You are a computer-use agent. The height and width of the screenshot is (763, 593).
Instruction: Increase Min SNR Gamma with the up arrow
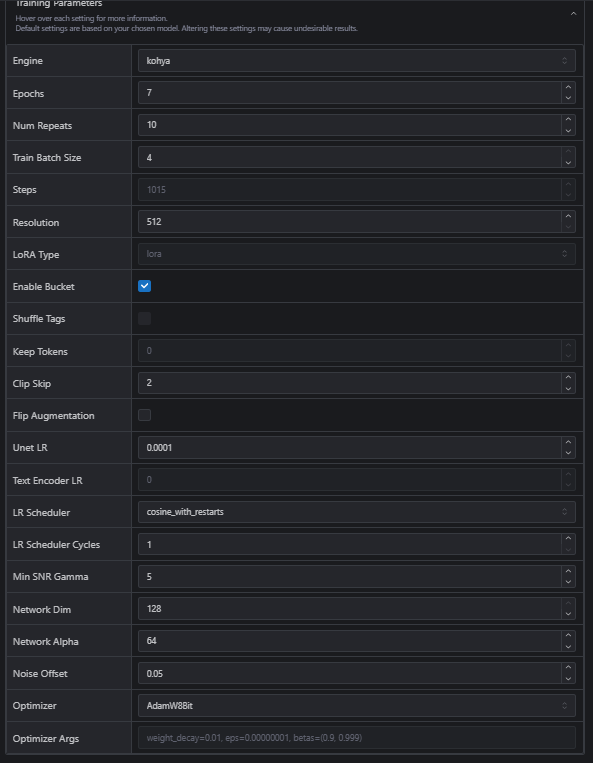568,571
